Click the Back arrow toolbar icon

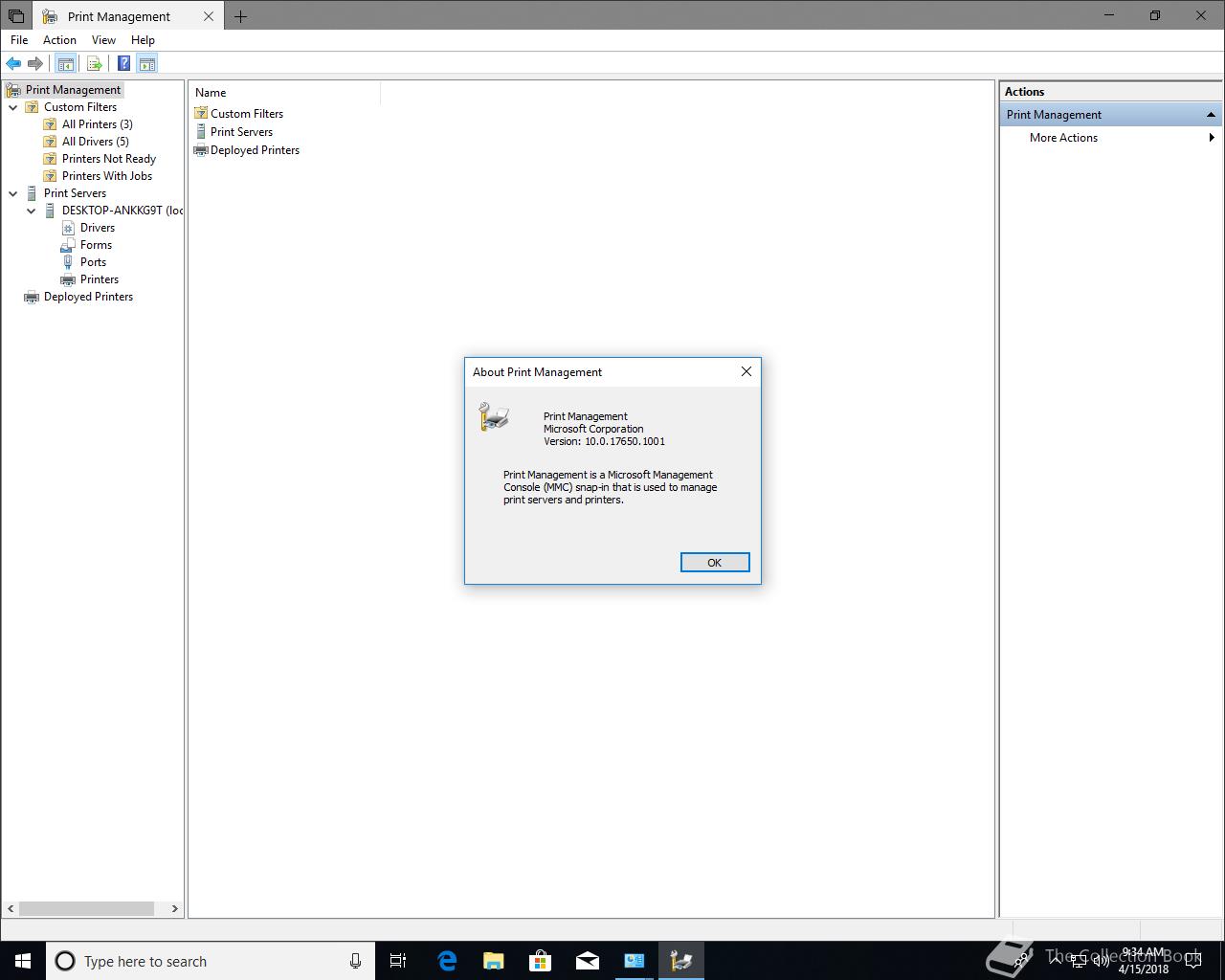(13, 64)
